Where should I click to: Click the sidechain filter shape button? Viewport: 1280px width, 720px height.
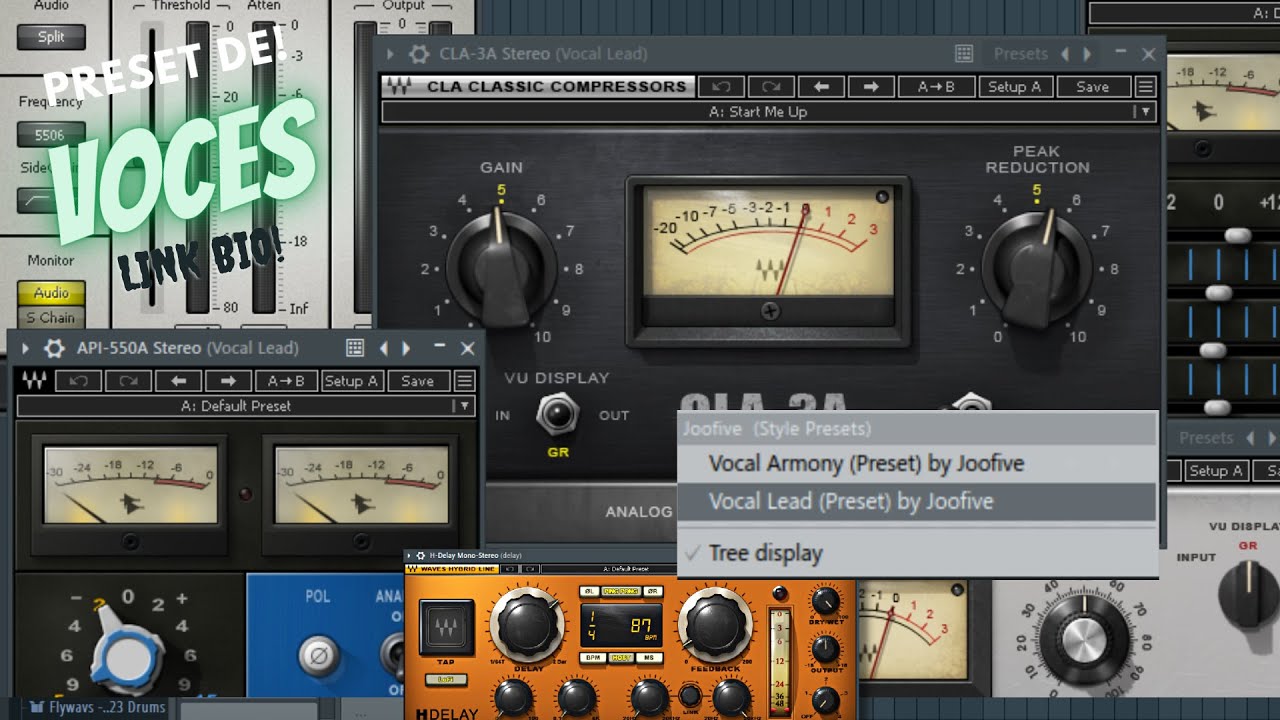(x=51, y=200)
